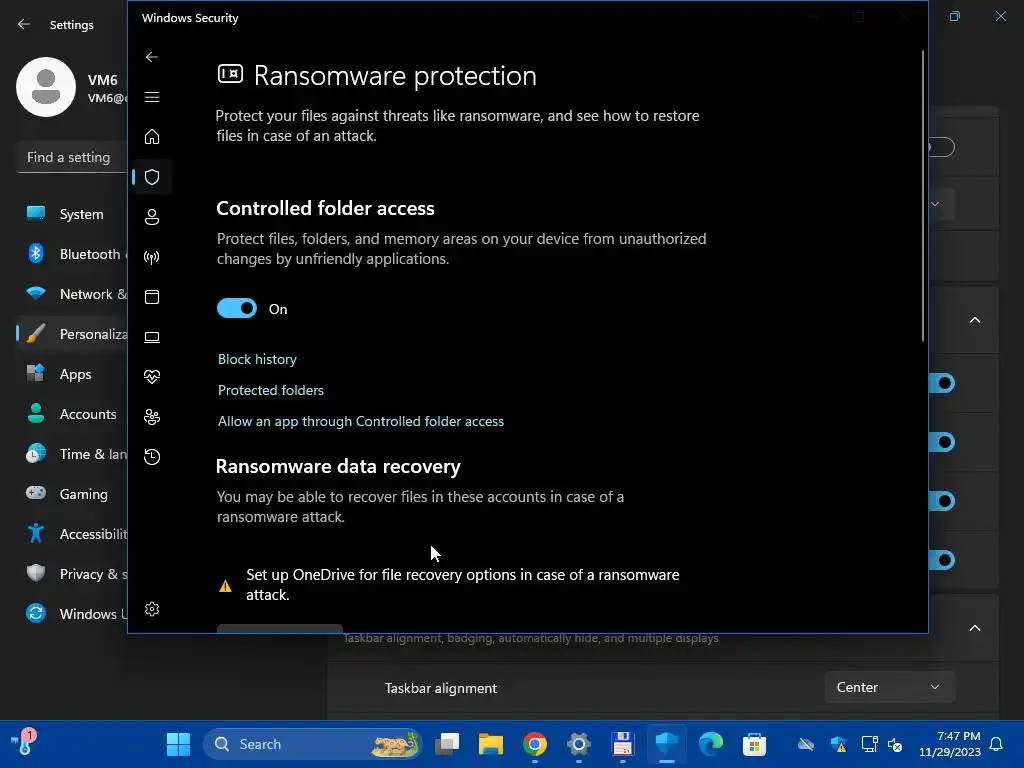Select Virus & threat protection shield icon
The height and width of the screenshot is (768, 1024).
click(152, 177)
